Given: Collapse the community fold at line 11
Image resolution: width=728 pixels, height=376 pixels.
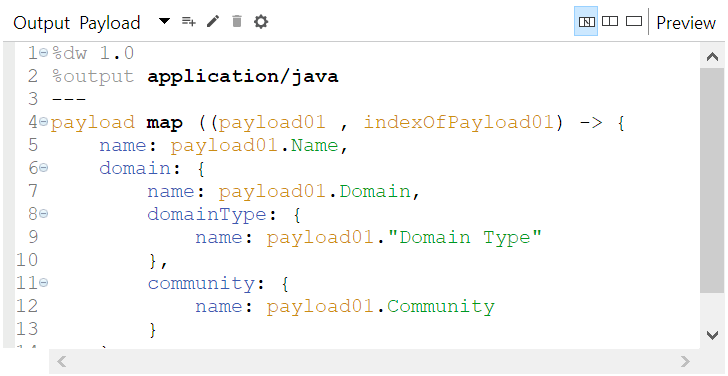Looking at the screenshot, I should (44, 282).
